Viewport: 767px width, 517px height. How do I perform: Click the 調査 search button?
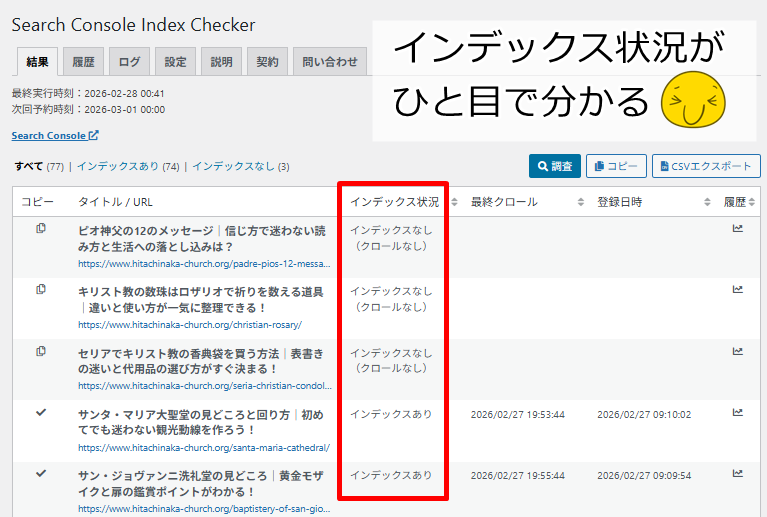554,167
